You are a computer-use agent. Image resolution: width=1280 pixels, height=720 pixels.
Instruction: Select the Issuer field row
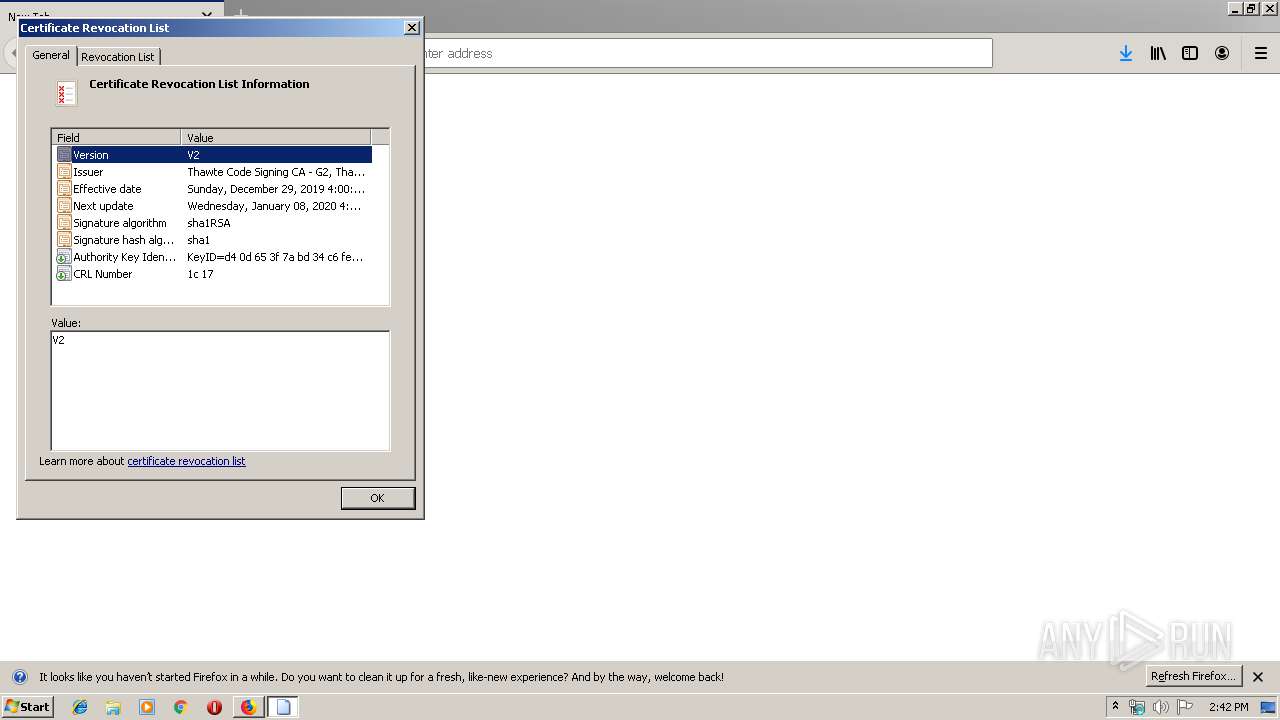pyautogui.click(x=214, y=172)
